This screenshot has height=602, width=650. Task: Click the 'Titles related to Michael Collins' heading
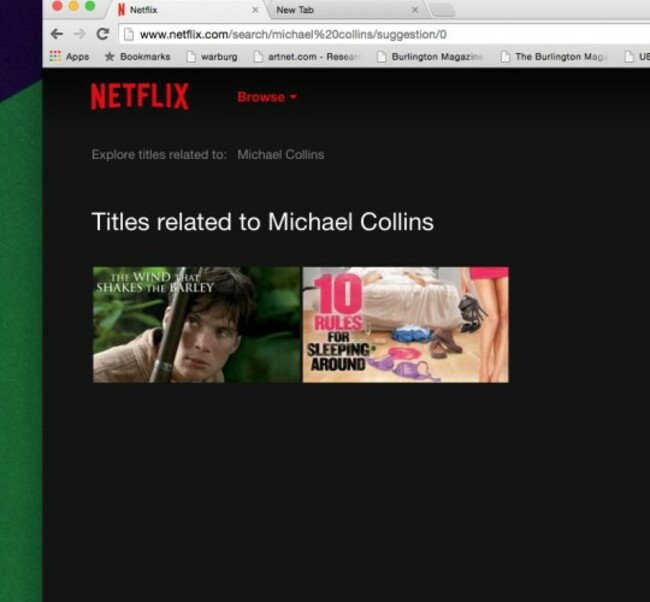pos(262,222)
